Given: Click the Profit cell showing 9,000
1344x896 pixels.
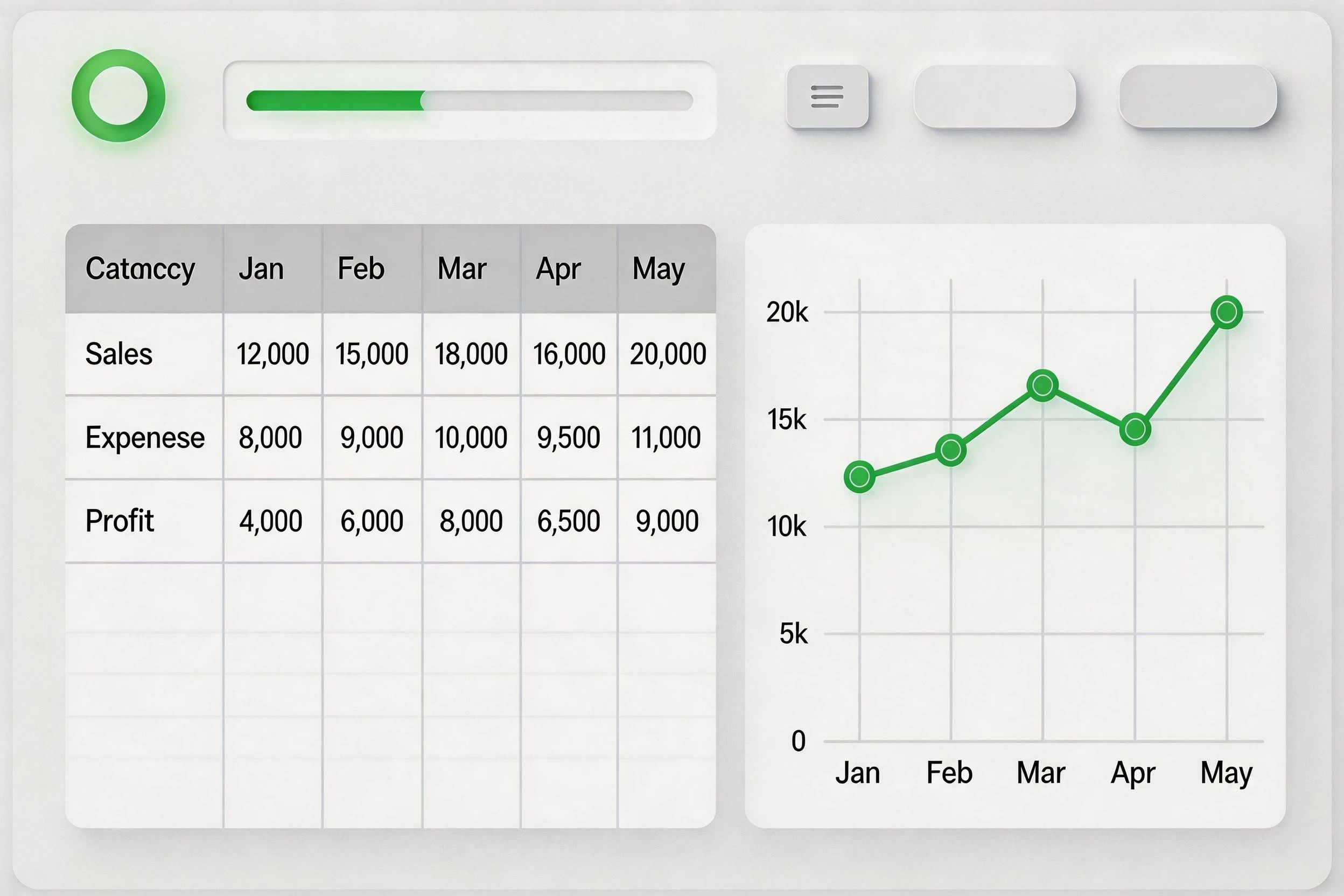Looking at the screenshot, I should pyautogui.click(x=667, y=521).
